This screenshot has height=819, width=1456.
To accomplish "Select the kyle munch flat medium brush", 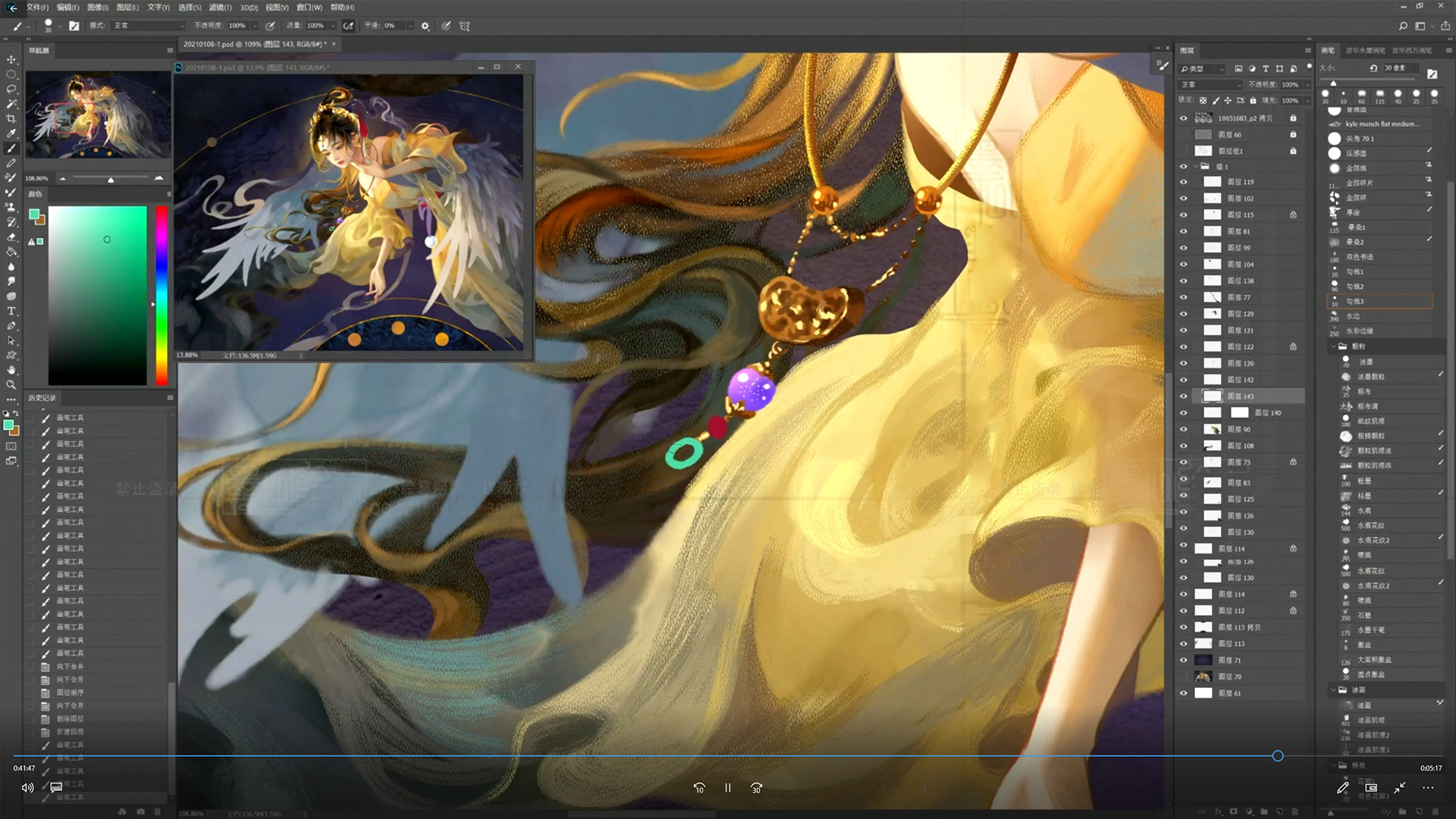I will pyautogui.click(x=1380, y=124).
